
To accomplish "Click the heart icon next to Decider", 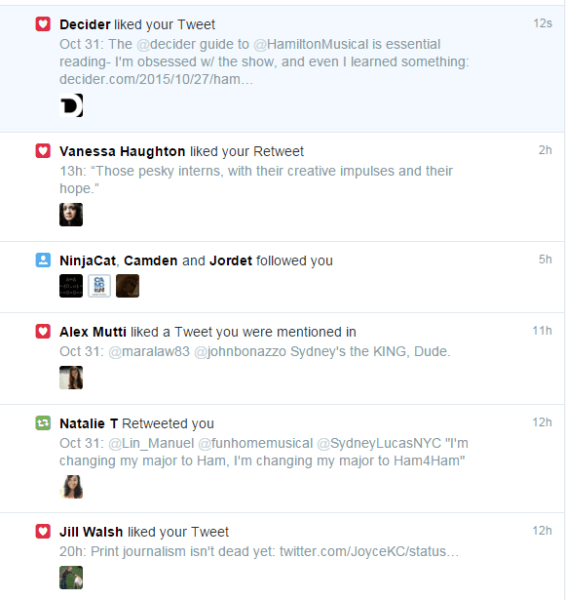I will tap(43, 24).
